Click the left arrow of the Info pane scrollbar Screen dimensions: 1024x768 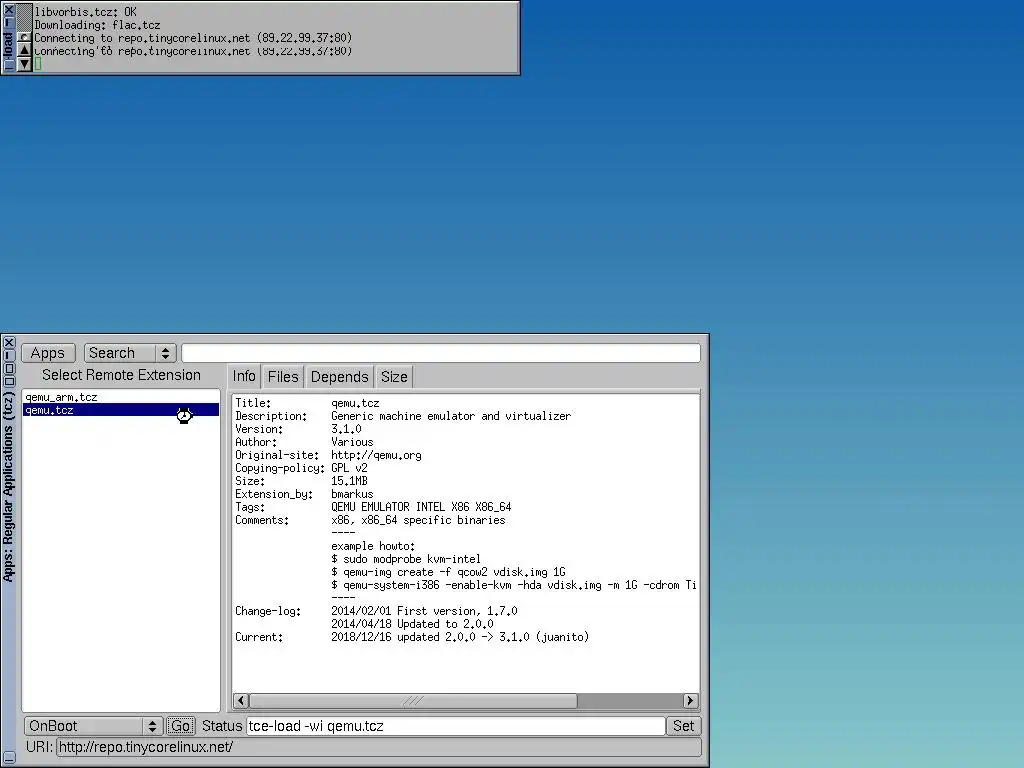click(240, 701)
